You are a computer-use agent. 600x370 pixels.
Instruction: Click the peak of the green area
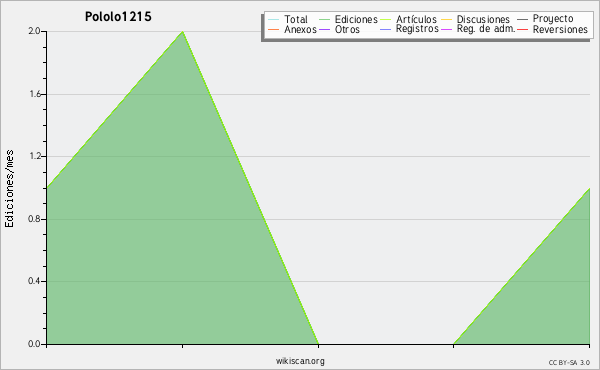(x=183, y=32)
